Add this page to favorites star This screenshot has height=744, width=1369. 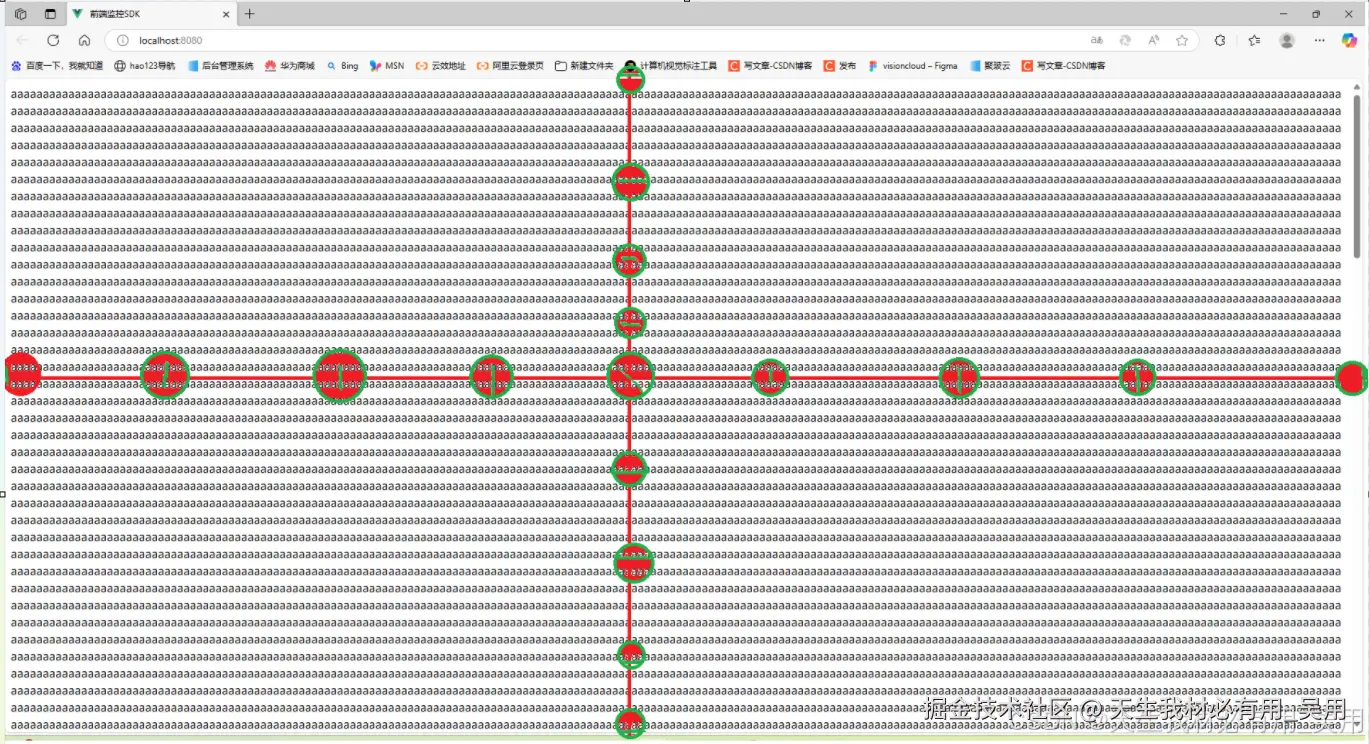pyautogui.click(x=1182, y=40)
